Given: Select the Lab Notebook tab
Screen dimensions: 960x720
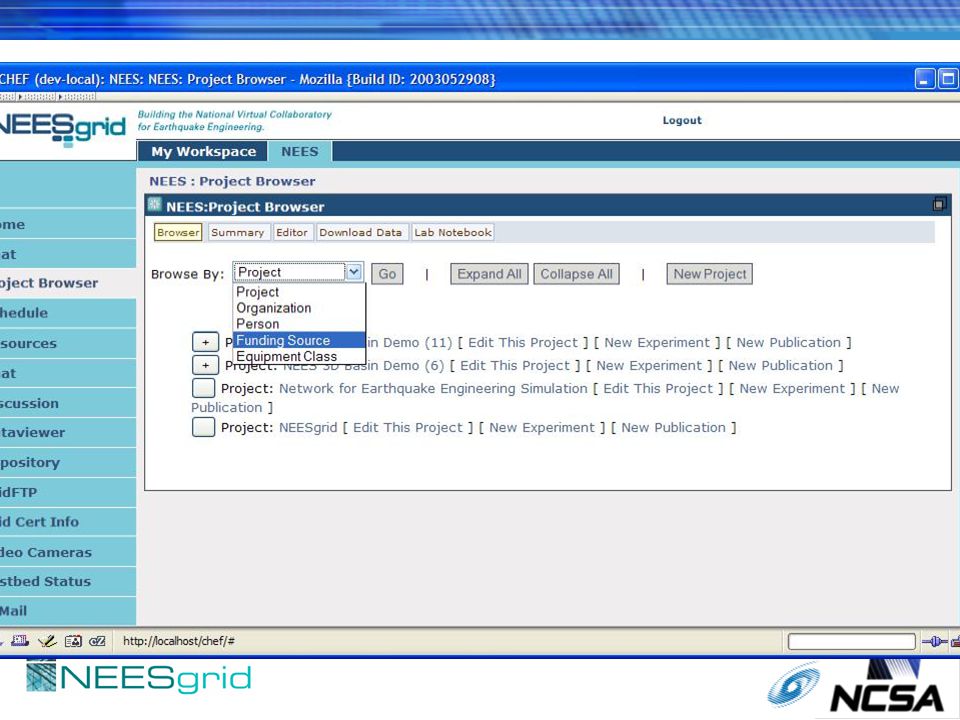Looking at the screenshot, I should pos(452,232).
